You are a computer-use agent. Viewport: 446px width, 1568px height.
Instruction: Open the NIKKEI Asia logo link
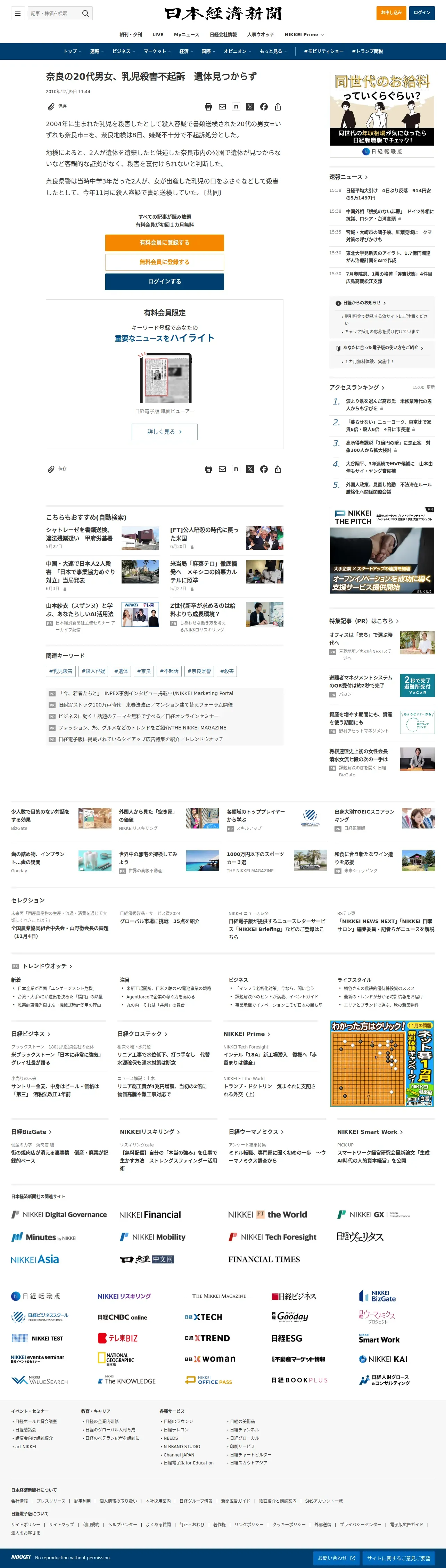35,1259
